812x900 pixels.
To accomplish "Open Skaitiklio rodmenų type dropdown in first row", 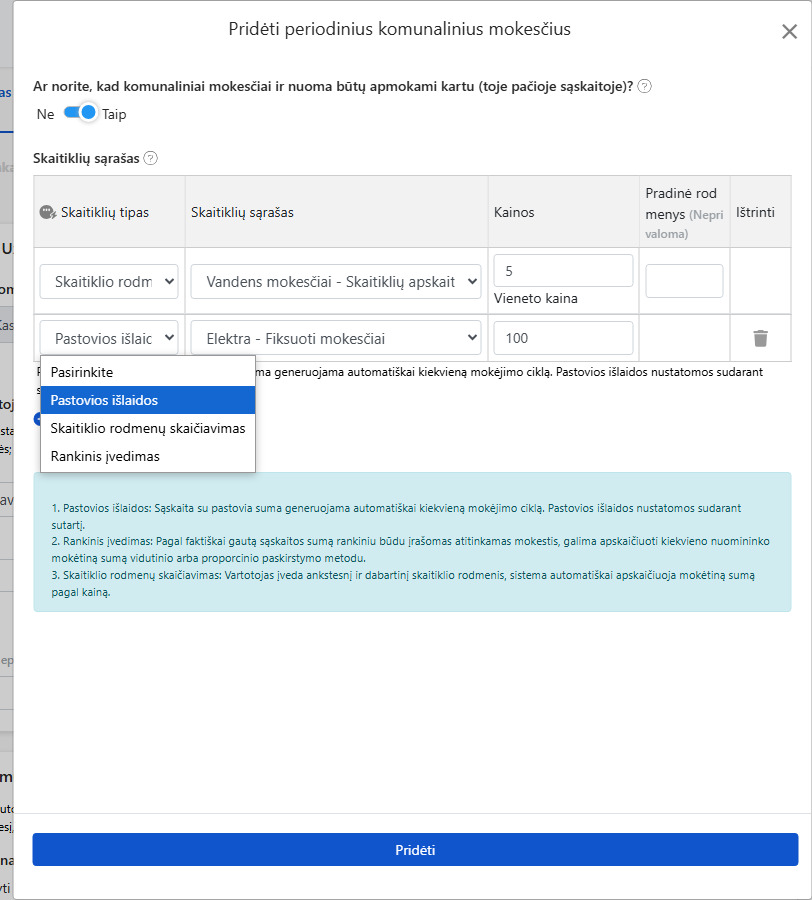I will coord(109,281).
